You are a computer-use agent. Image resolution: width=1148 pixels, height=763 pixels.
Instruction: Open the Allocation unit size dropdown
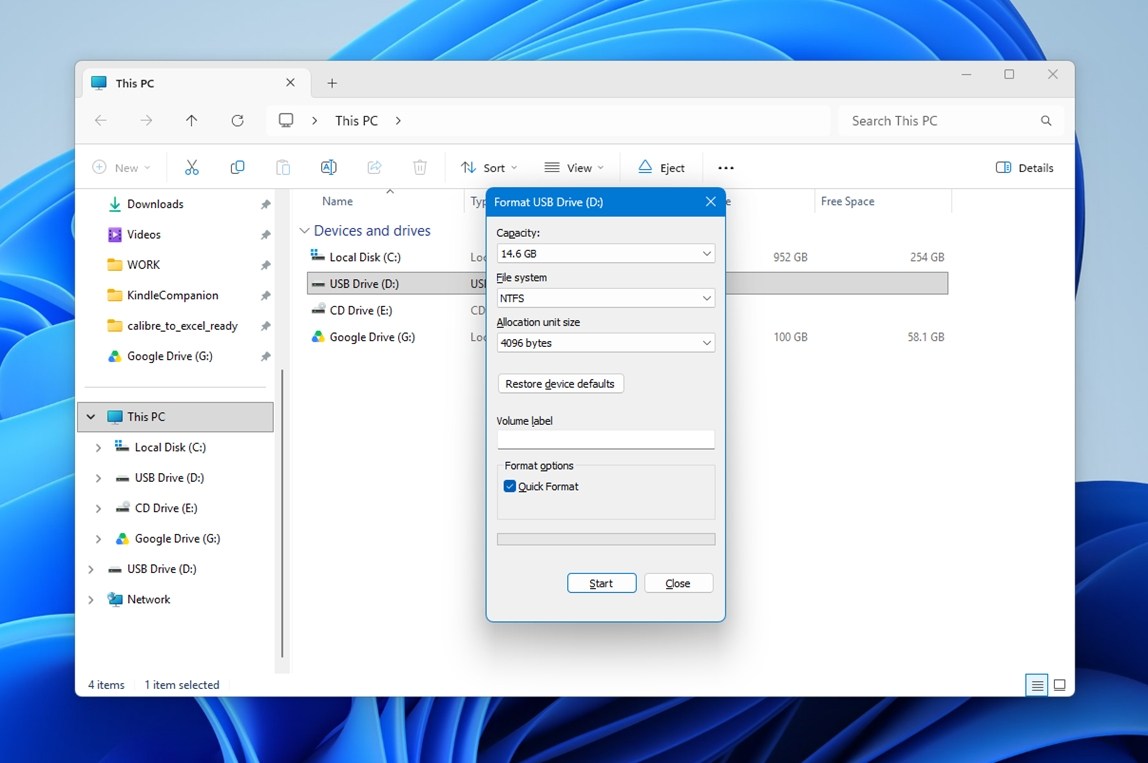point(605,343)
